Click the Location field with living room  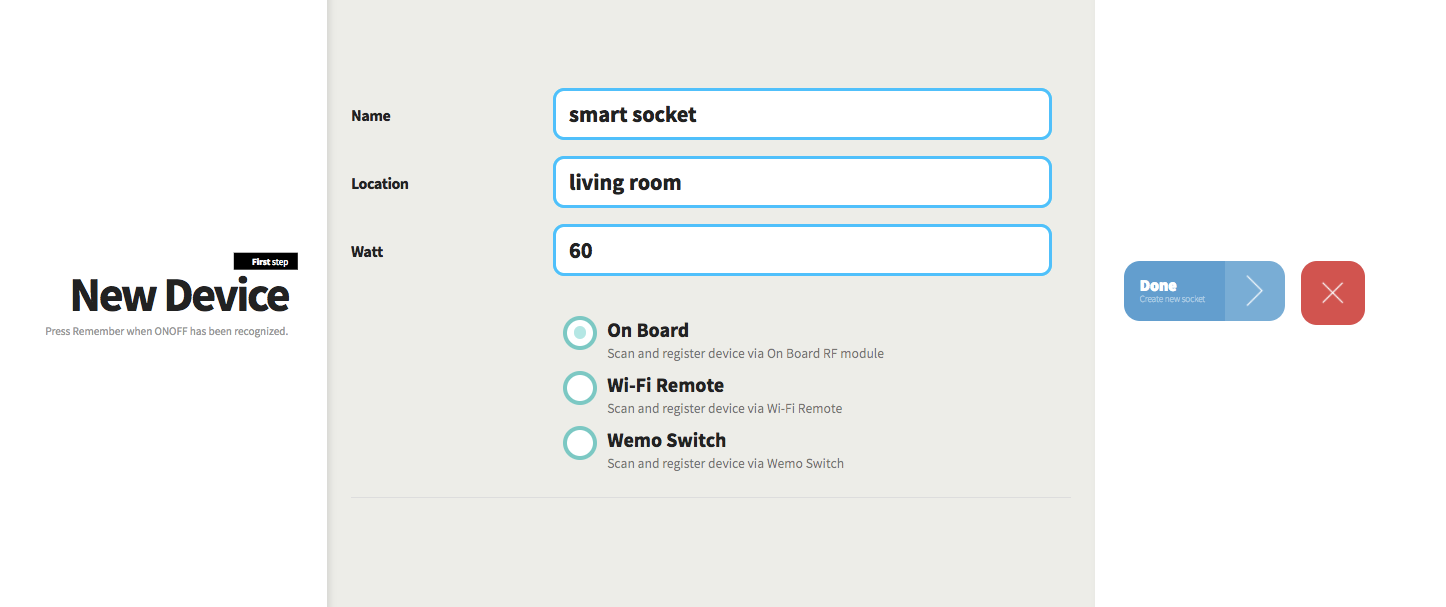point(801,182)
